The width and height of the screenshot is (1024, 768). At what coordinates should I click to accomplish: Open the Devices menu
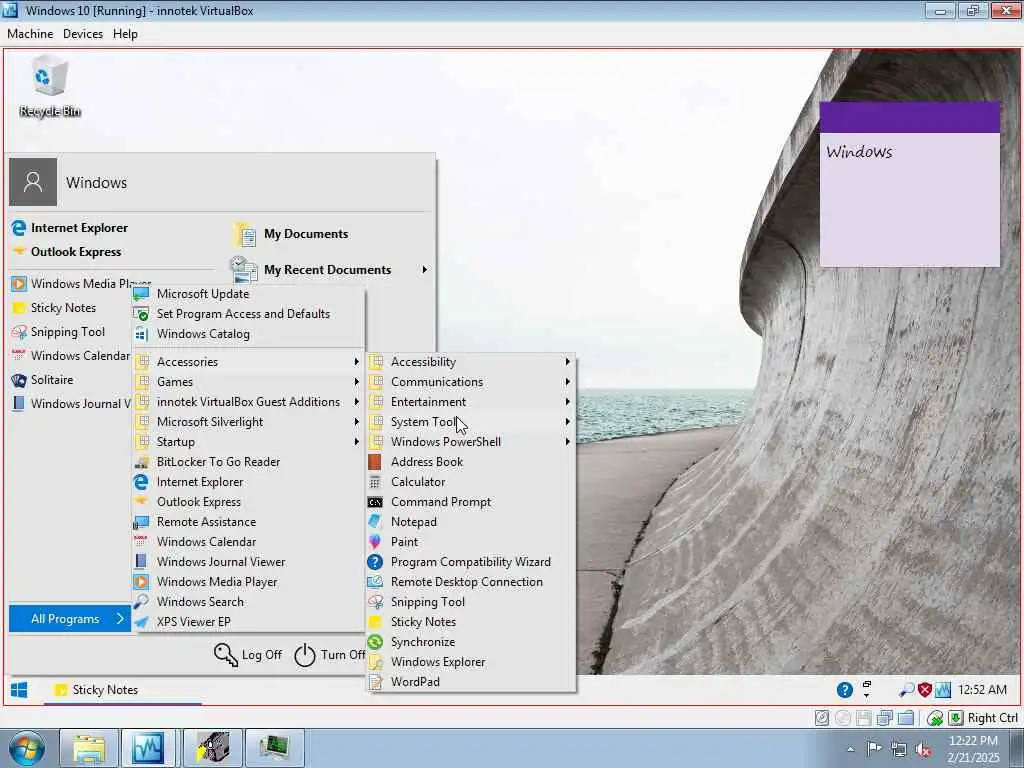pos(83,34)
